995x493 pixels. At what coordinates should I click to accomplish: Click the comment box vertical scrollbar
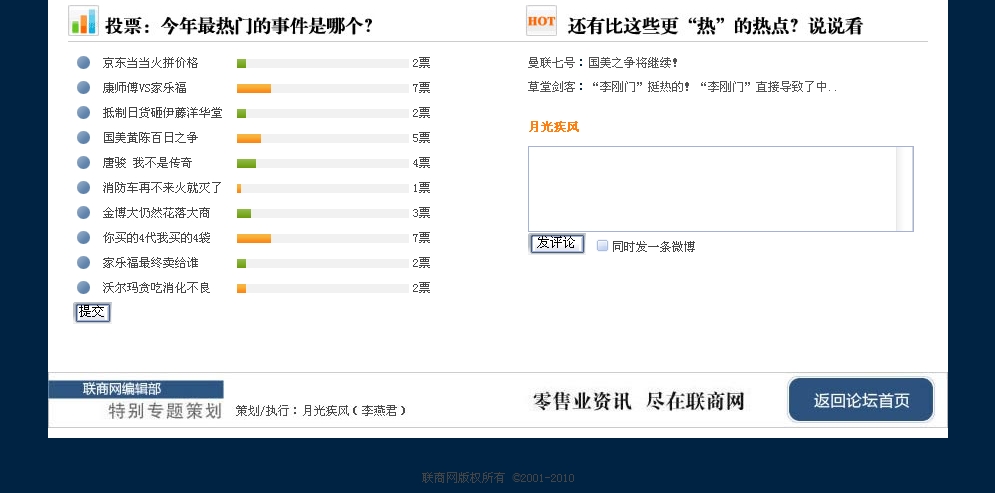coord(904,189)
